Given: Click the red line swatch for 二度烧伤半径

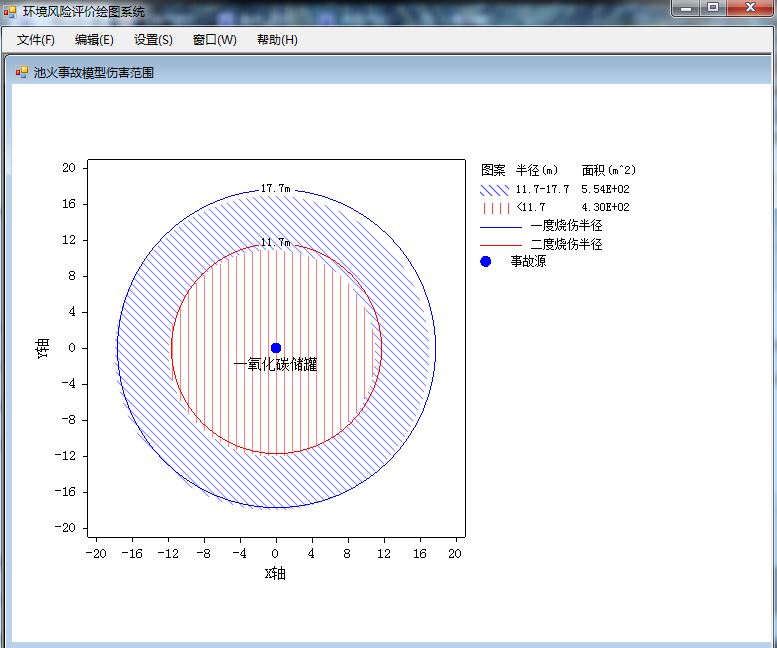Looking at the screenshot, I should click(500, 245).
